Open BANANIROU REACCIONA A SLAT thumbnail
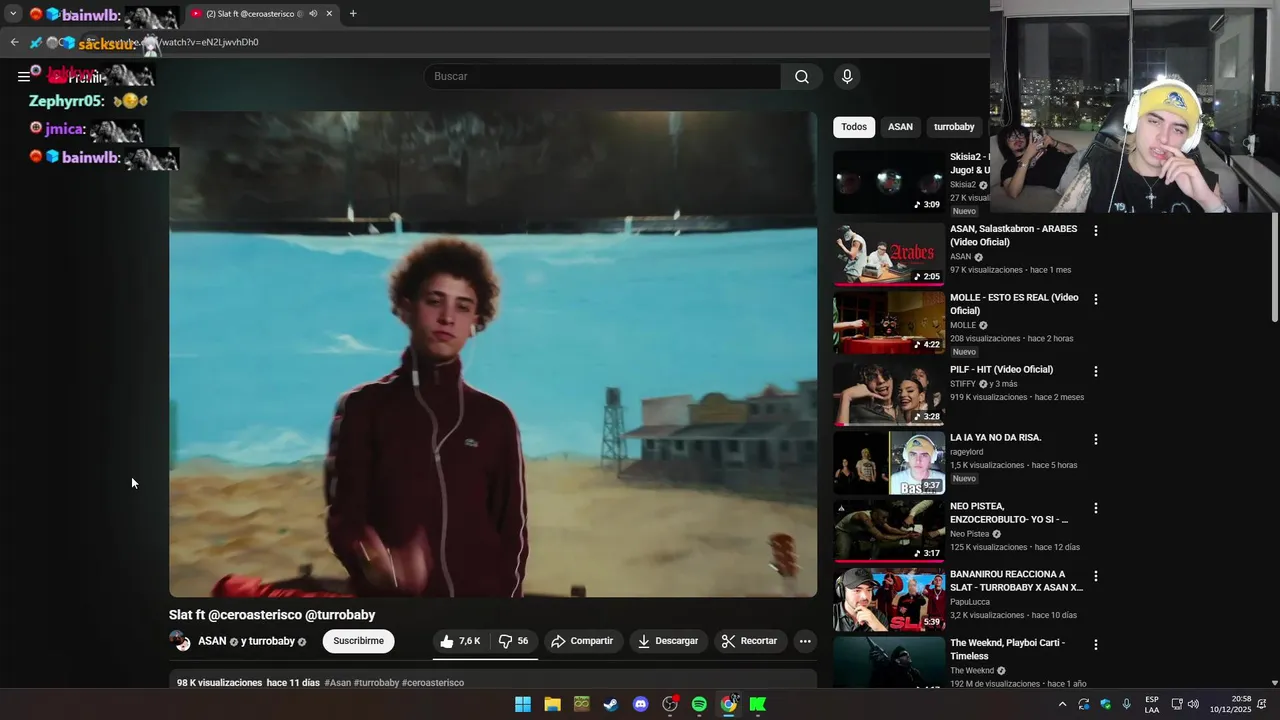Image resolution: width=1280 pixels, height=720 pixels. (x=888, y=600)
